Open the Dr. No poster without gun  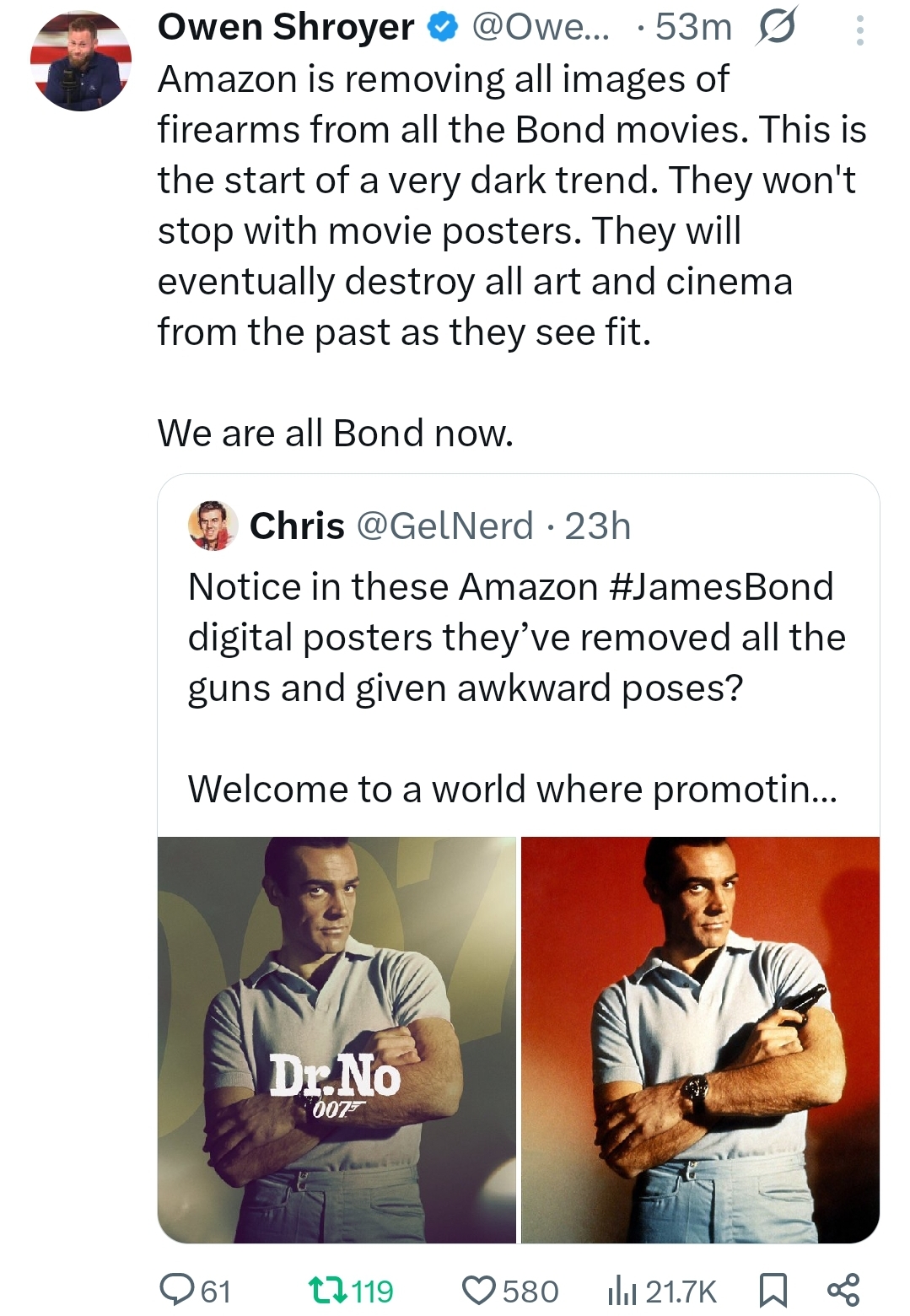pyautogui.click(x=337, y=1039)
